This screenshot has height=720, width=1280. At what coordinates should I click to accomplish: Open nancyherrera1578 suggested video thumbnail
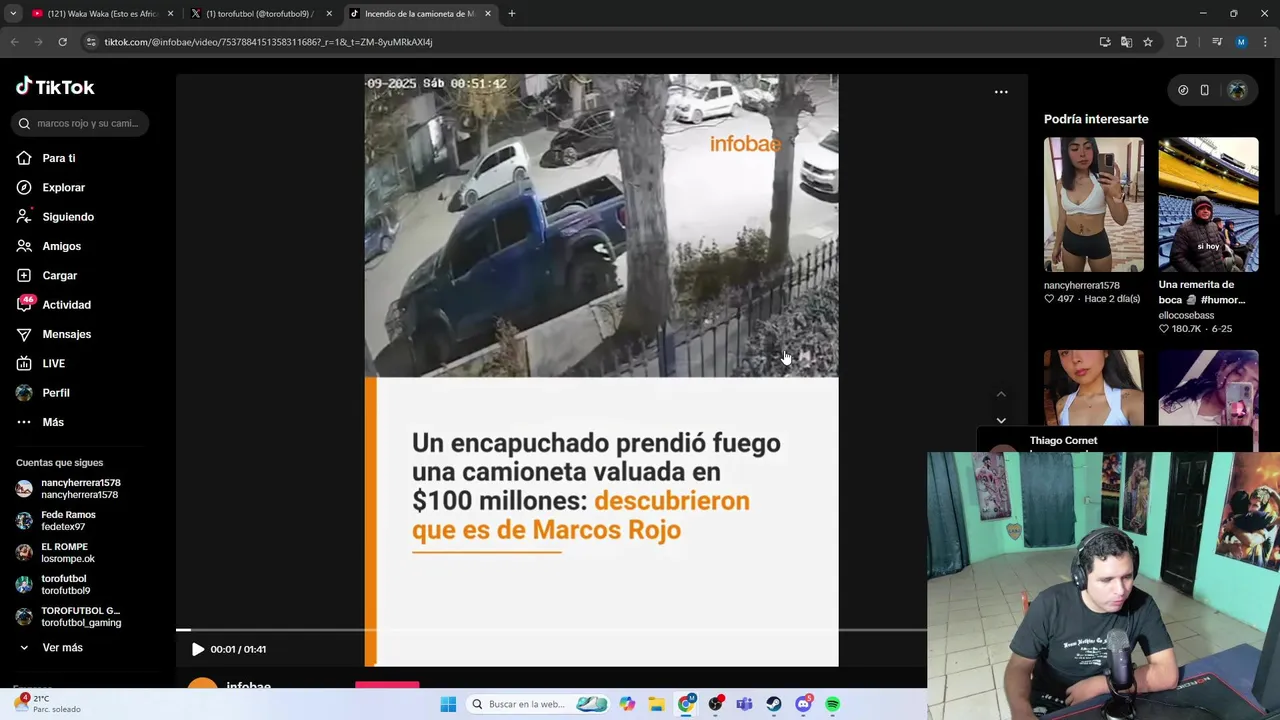pyautogui.click(x=1094, y=205)
